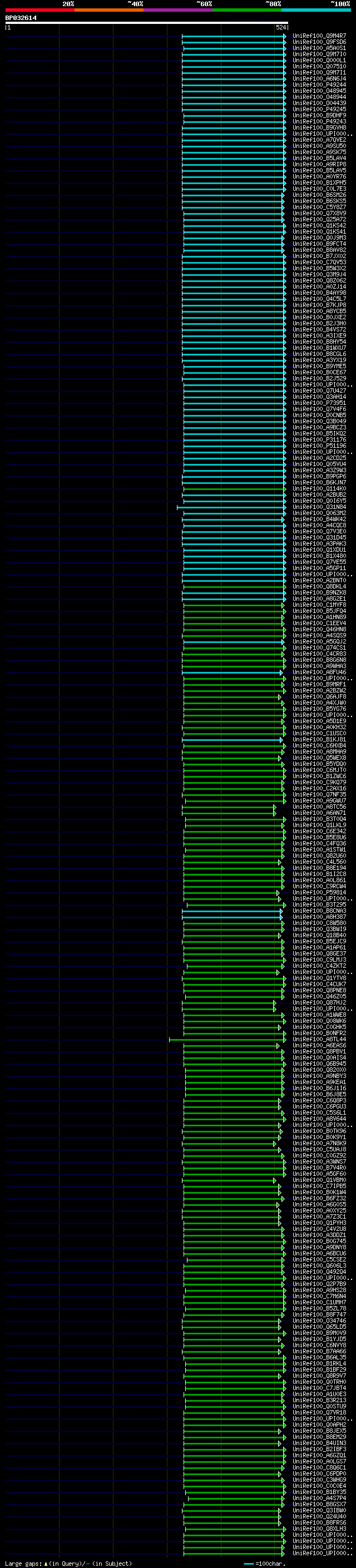Click the query end position 524
The image size is (356, 1568).
click(280, 27)
